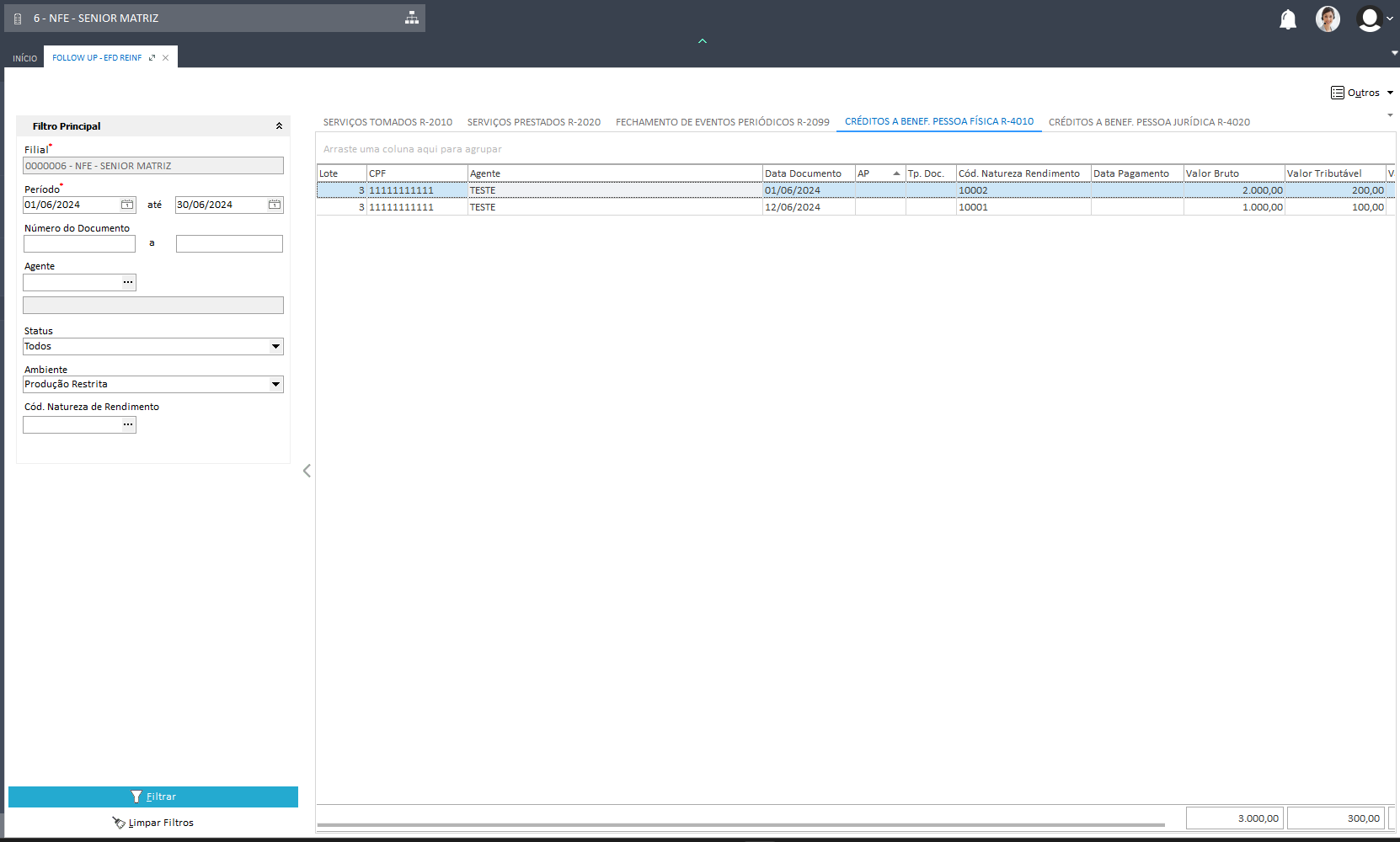
Task: Click the Filial field showing NFE - SENIOR MATRIZ
Action: coord(153,166)
